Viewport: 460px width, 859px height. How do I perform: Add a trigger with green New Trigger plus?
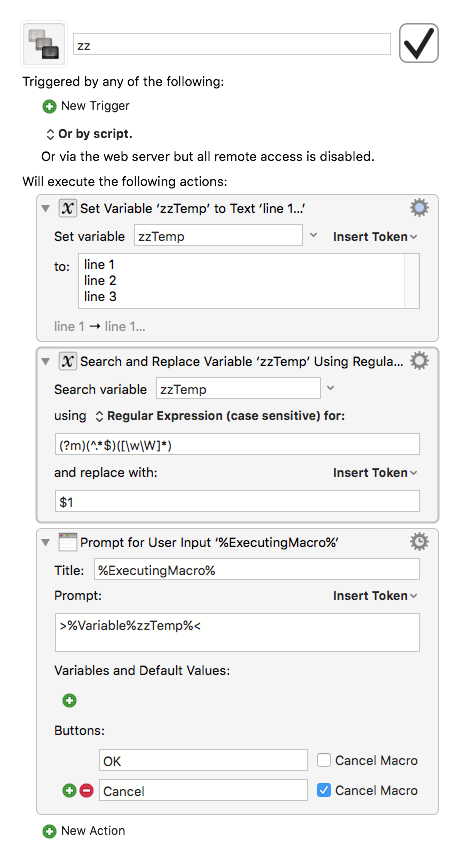(49, 106)
